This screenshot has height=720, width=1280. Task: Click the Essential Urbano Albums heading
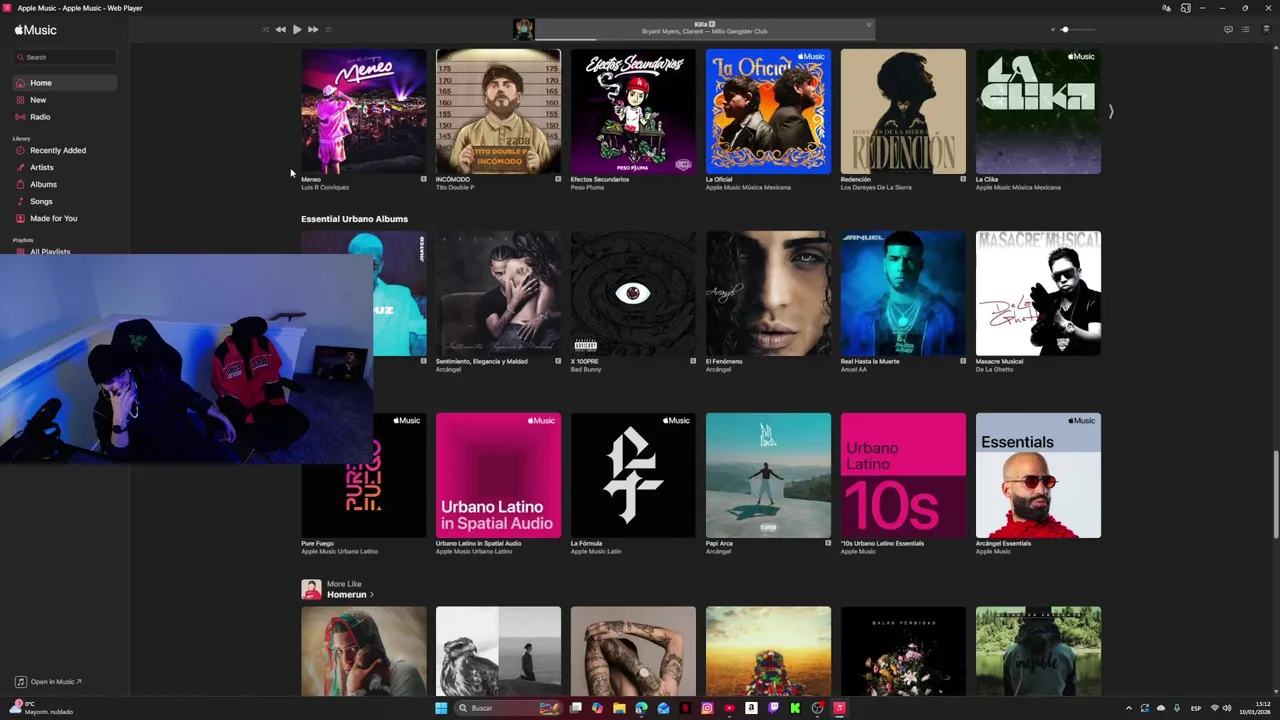coord(354,219)
